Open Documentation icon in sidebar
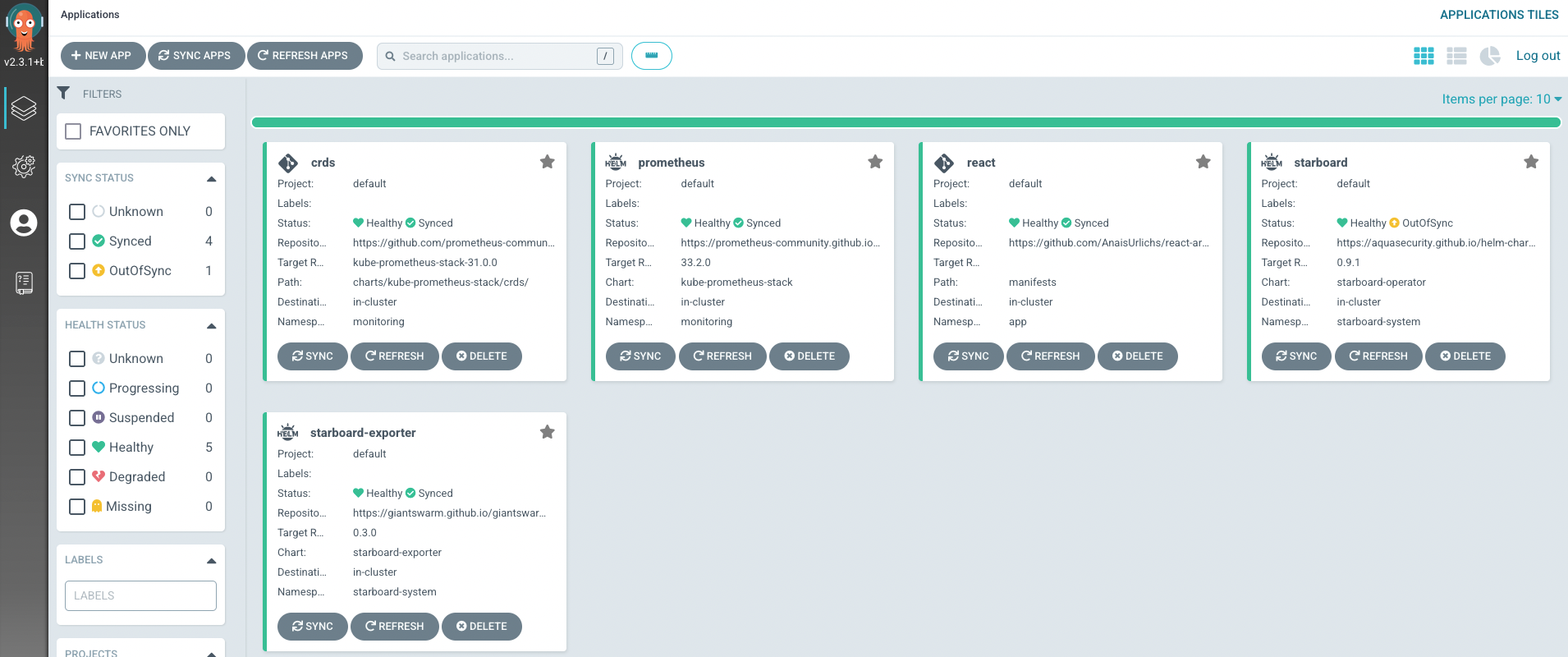The image size is (1568, 657). (24, 283)
